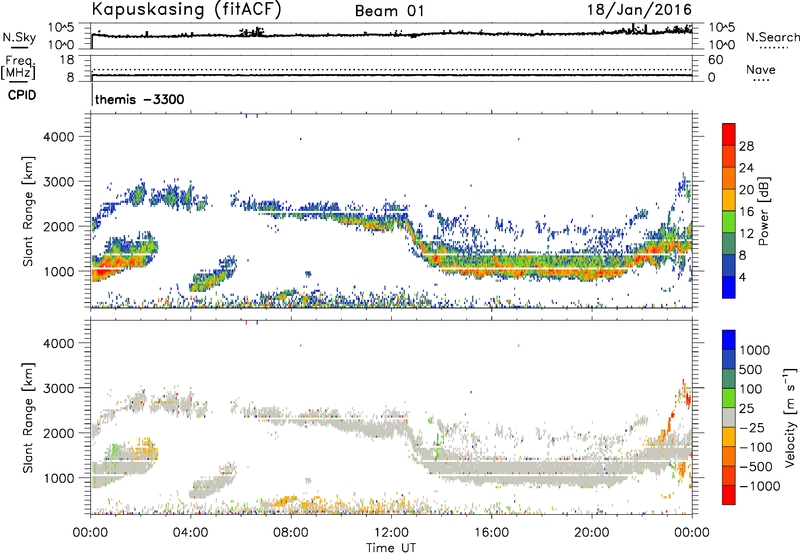Click the blue top of the velocity colorbar
The width and height of the screenshot is (800, 554).
[729, 340]
